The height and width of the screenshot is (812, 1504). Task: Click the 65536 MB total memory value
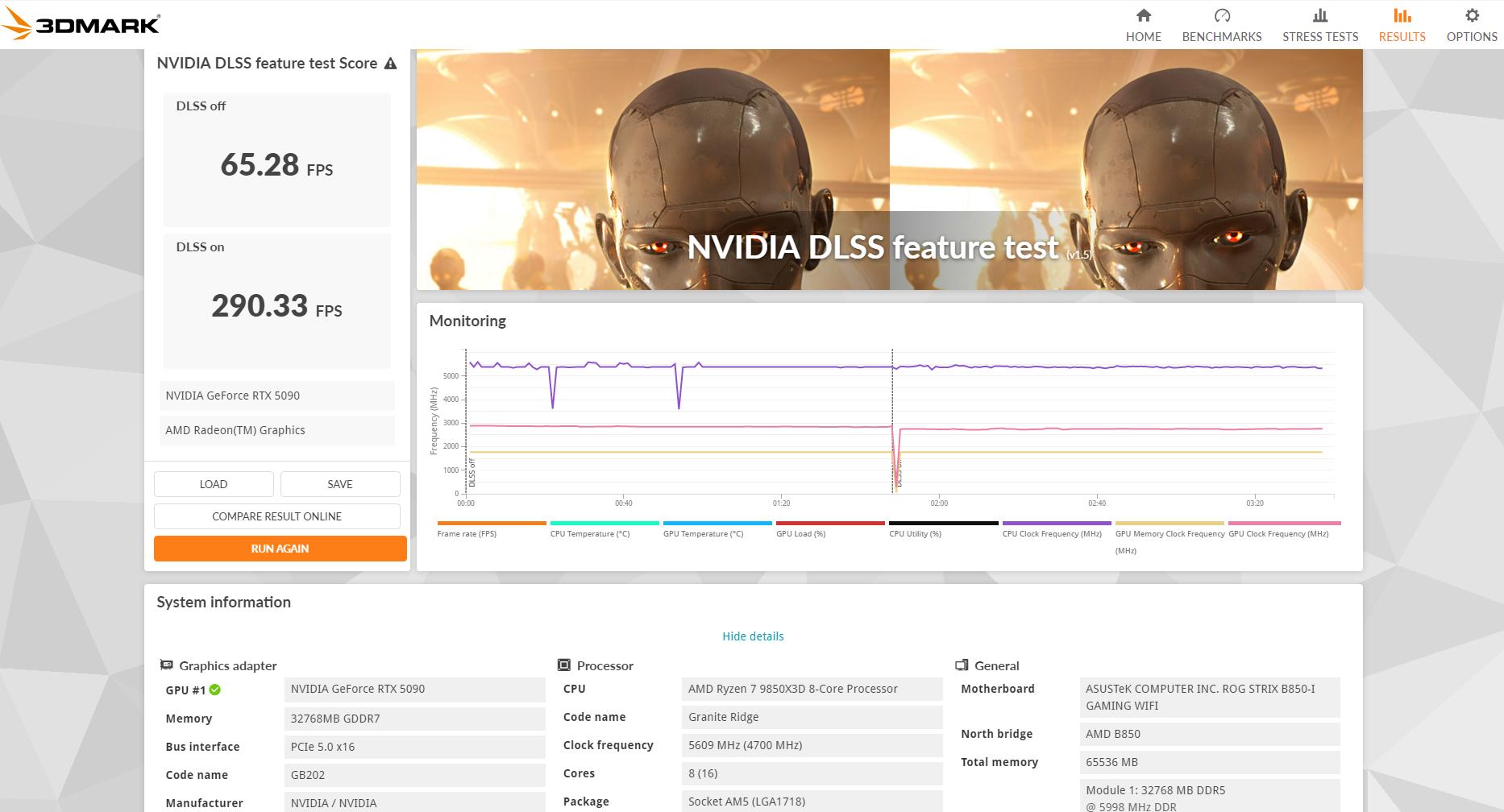pyautogui.click(x=1210, y=762)
